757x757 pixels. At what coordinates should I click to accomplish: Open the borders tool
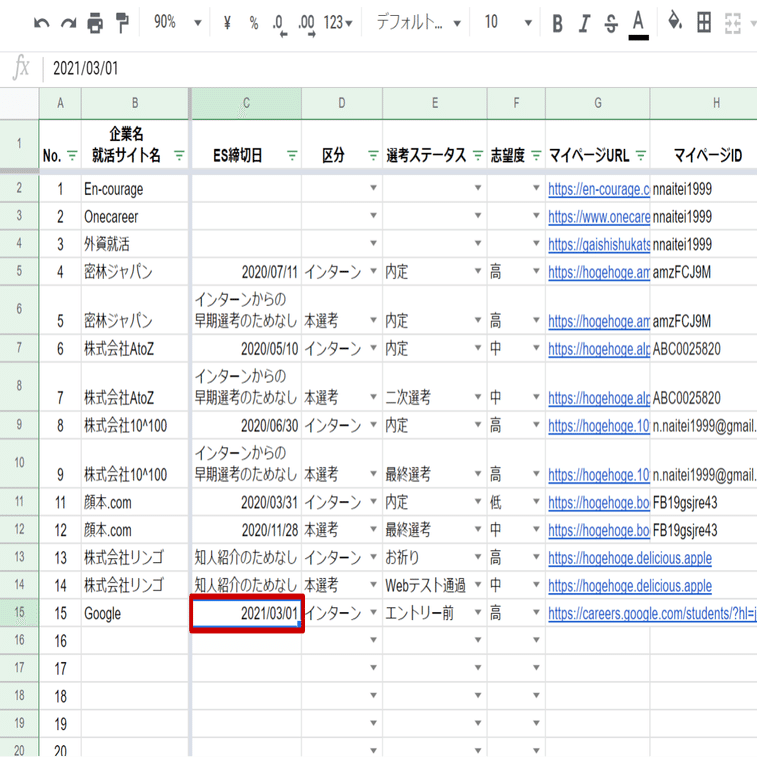tap(704, 22)
